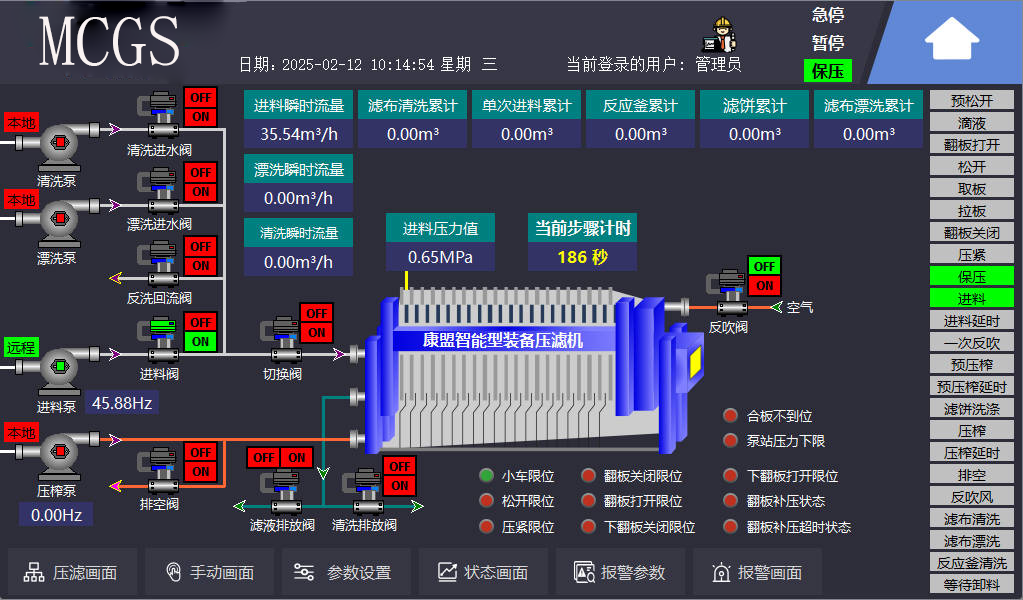Turn OFF the 反吹阀 valve
This screenshot has height=600, width=1023.
pyautogui.click(x=764, y=266)
